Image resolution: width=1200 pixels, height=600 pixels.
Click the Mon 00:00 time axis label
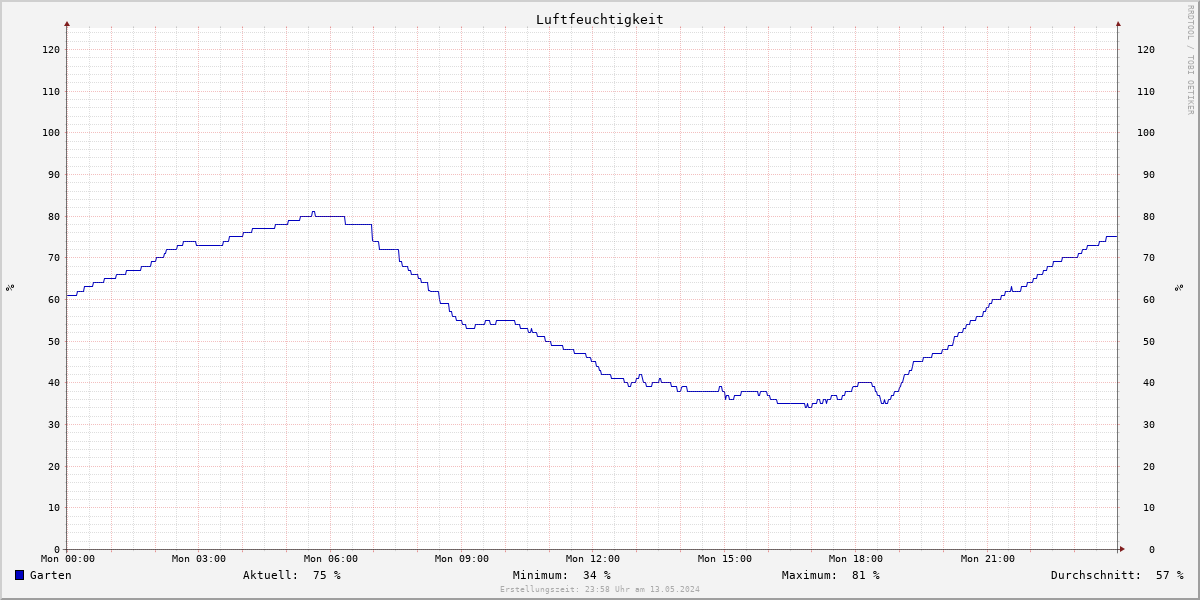point(67,559)
